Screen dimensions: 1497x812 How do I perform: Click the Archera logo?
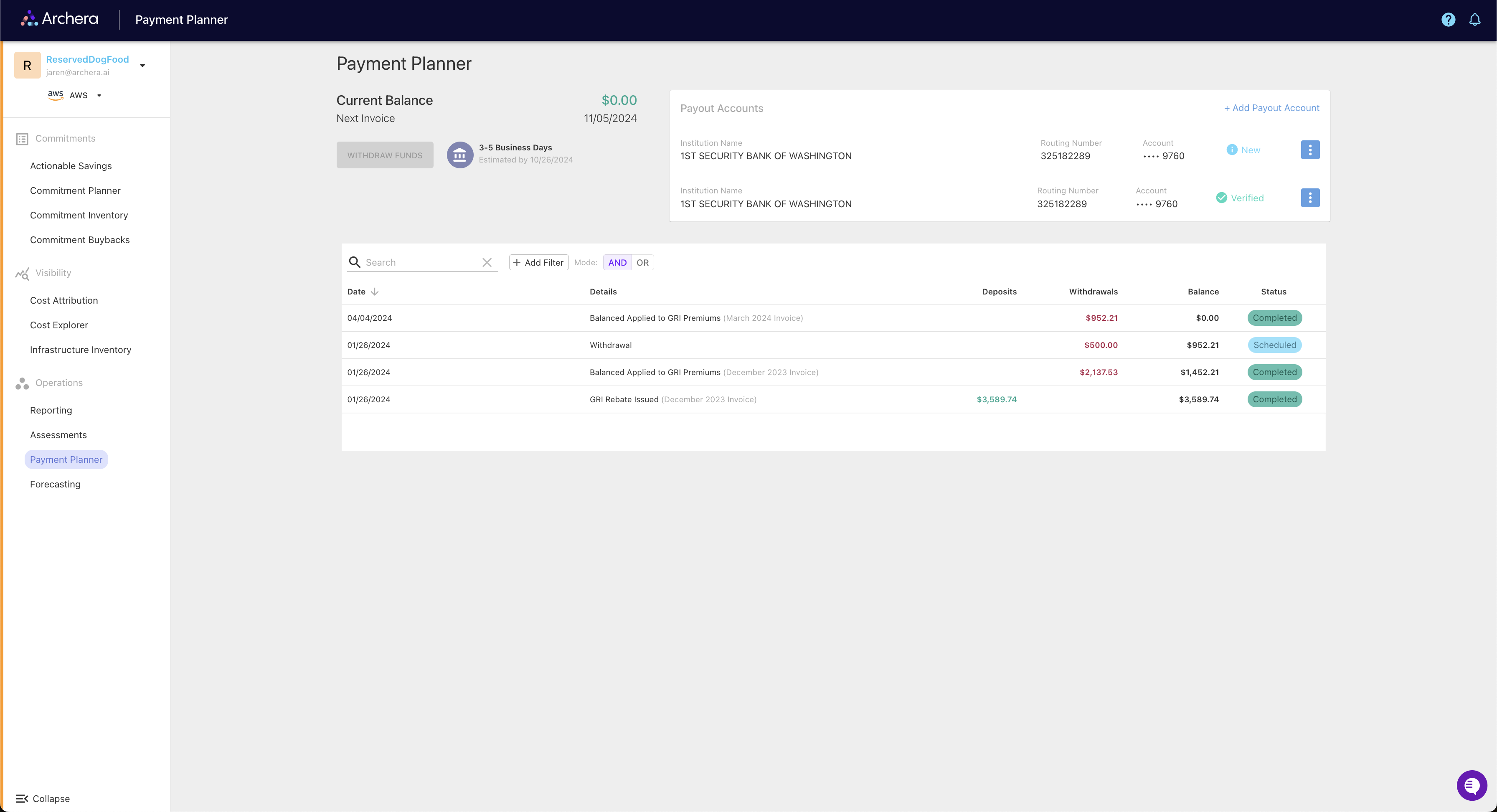tap(60, 19)
